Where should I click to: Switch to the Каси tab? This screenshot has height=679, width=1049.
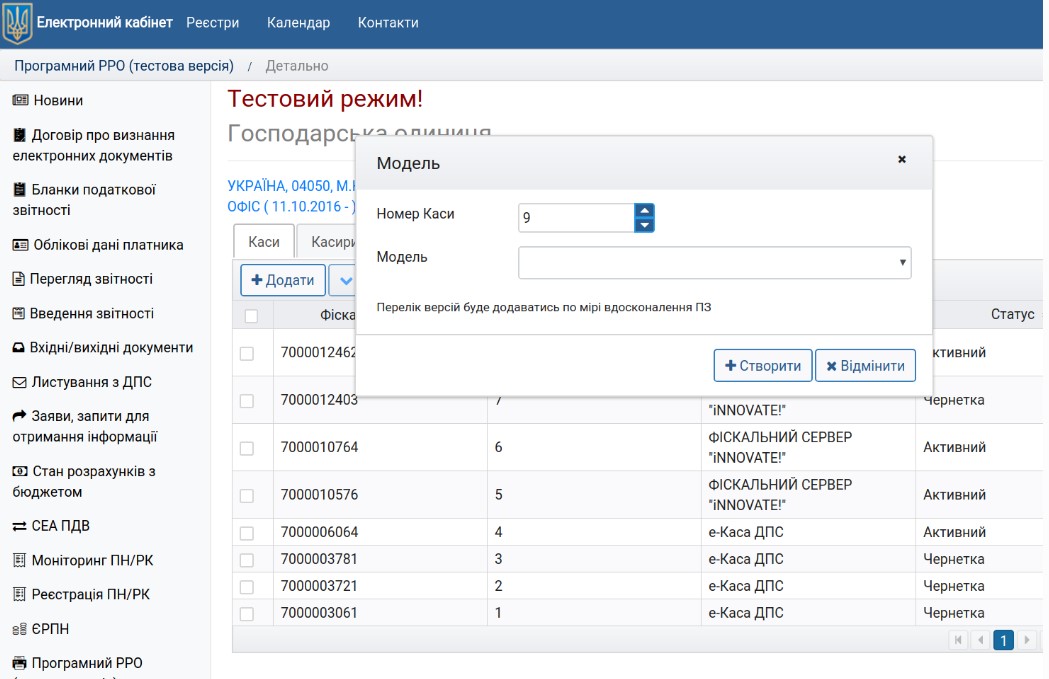pos(264,242)
